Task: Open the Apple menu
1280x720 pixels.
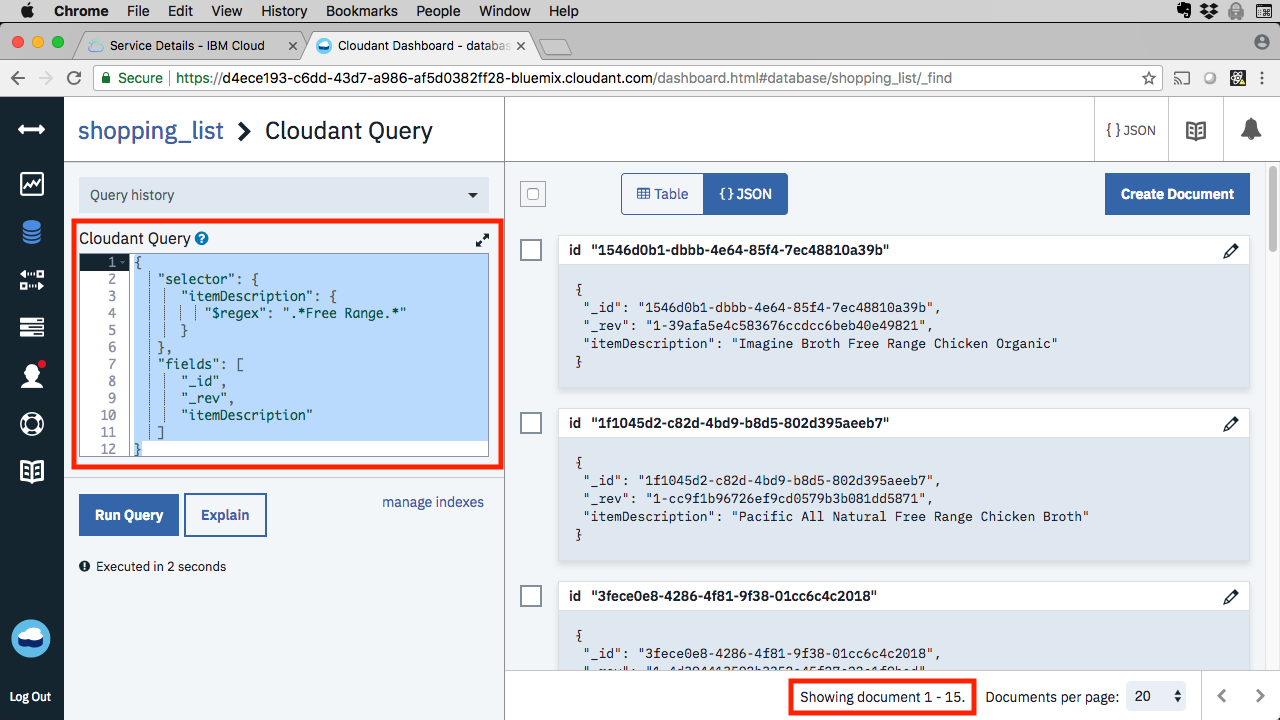Action: pos(27,11)
